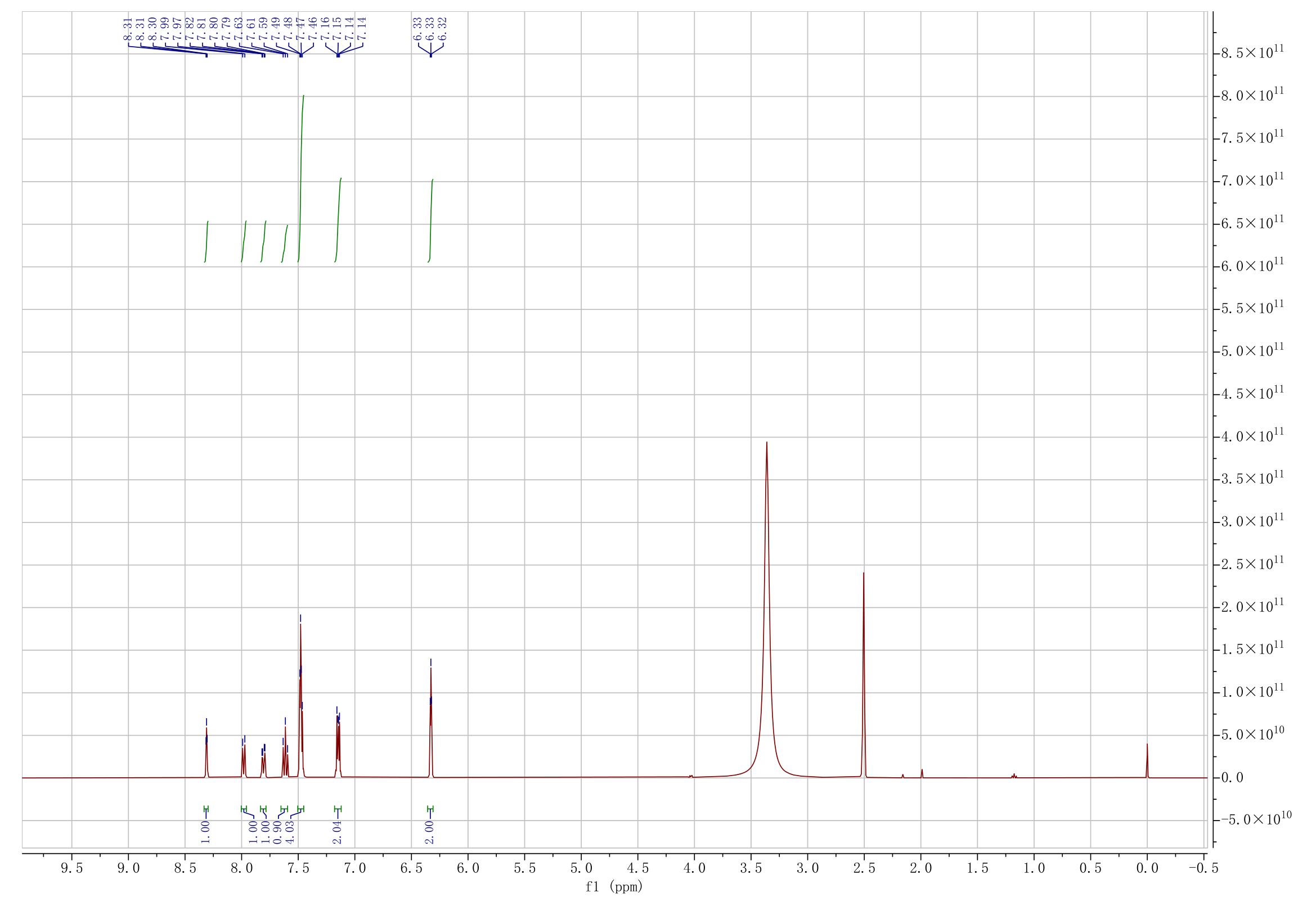Click the reference peak at 0.0 ppm
Viewport: 1316px width, 919px height.
point(1147,762)
